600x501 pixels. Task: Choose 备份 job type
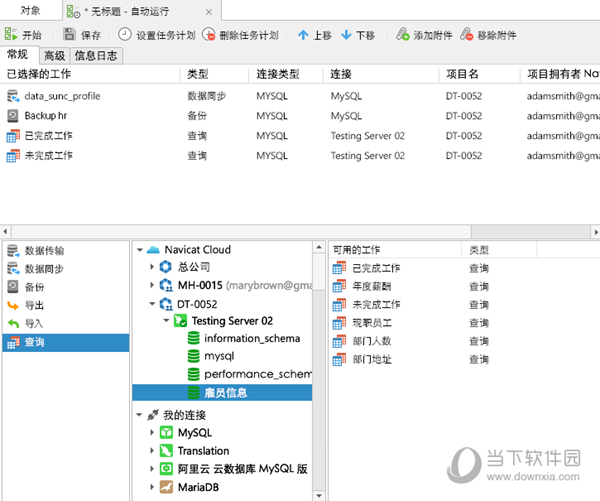[x=66, y=287]
